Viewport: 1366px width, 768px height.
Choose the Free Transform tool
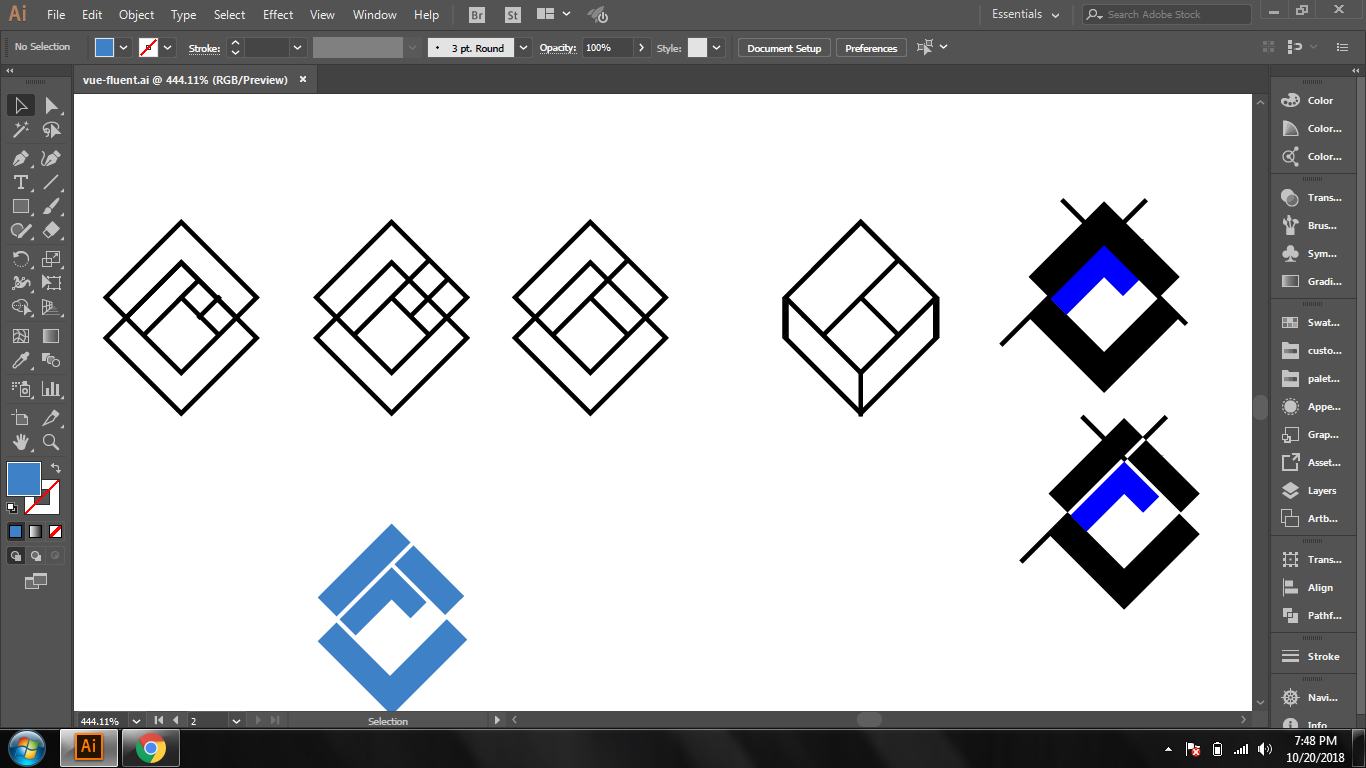point(51,283)
